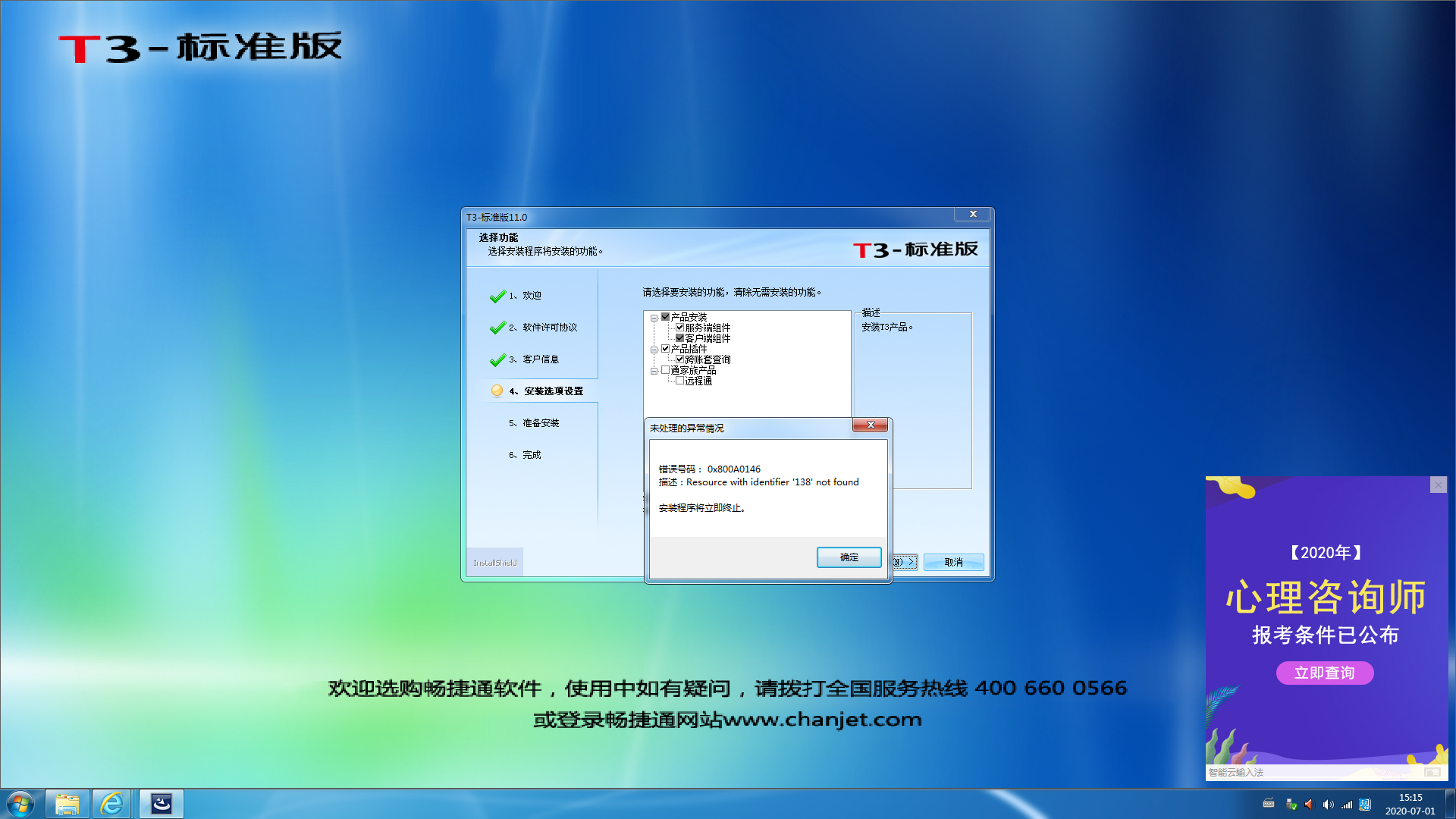The width and height of the screenshot is (1456, 819).
Task: Click the green check beside 1、欢迎
Action: [x=497, y=297]
